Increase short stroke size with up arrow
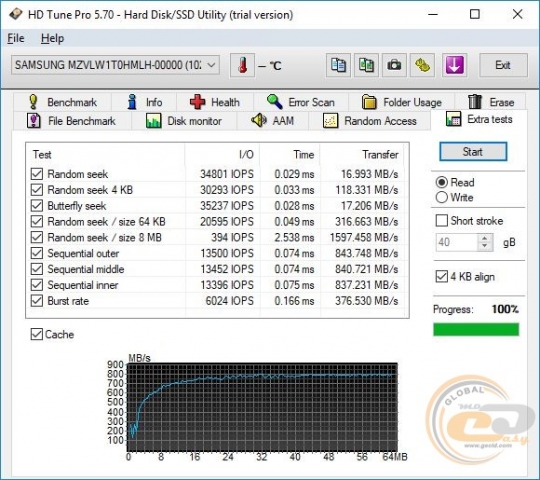The width and height of the screenshot is (540, 480). (485, 238)
